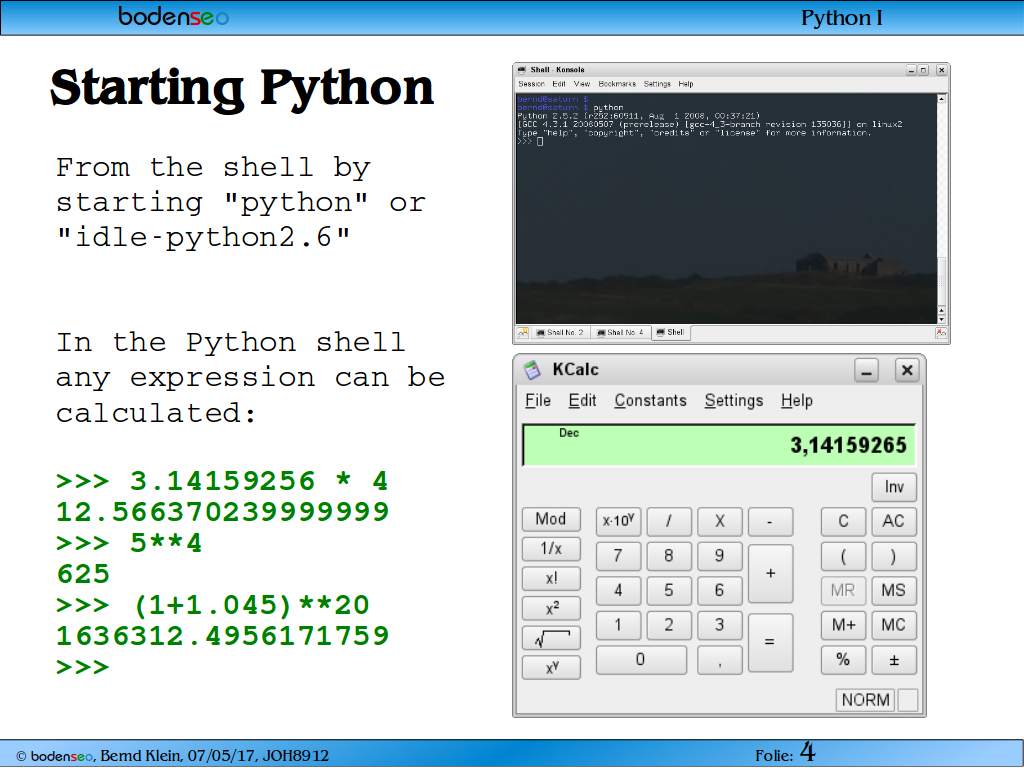This screenshot has width=1024, height=768.
Task: Open Konsole's Help menu
Action: [x=686, y=84]
